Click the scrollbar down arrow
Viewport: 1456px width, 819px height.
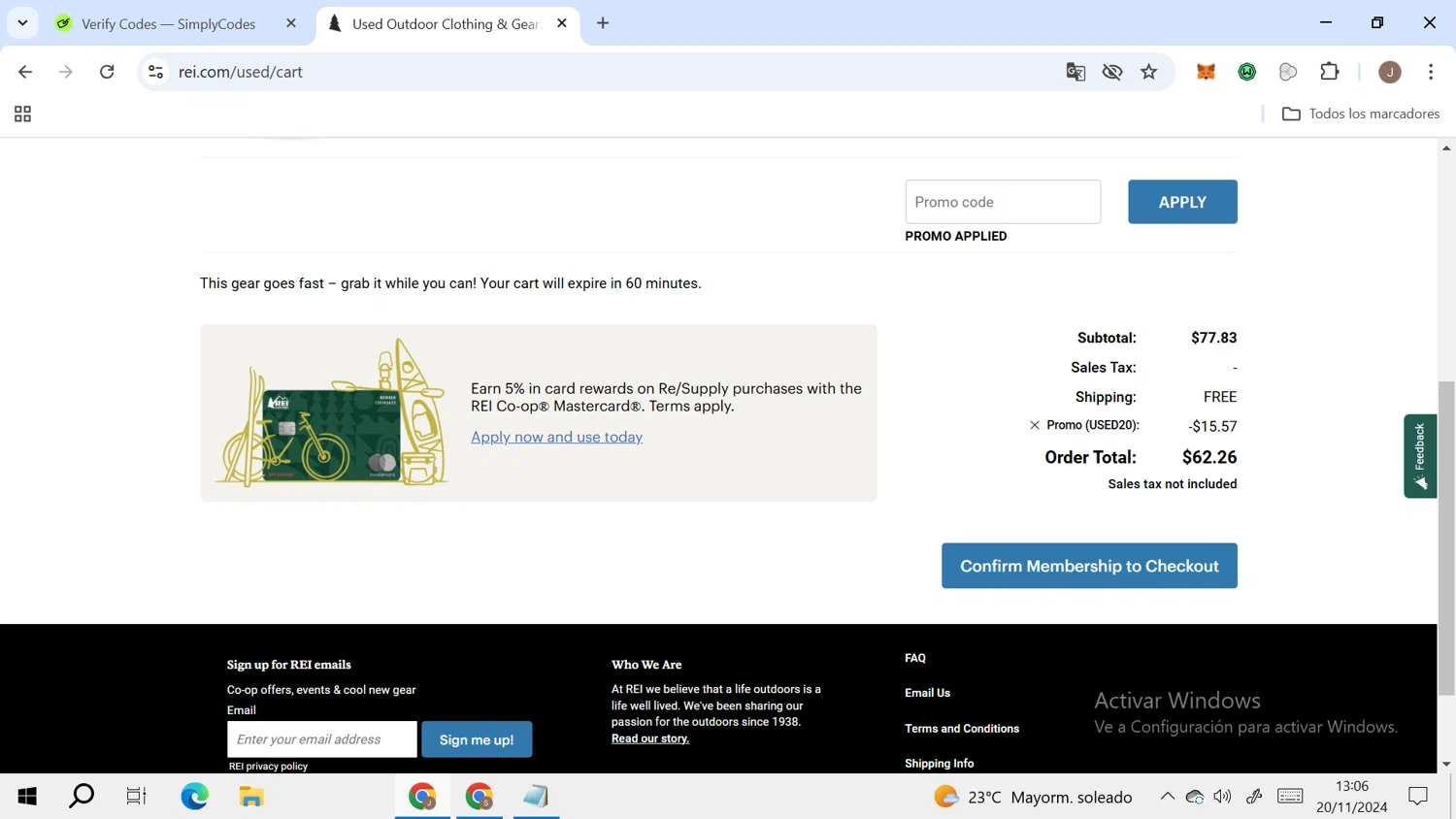click(x=1446, y=765)
